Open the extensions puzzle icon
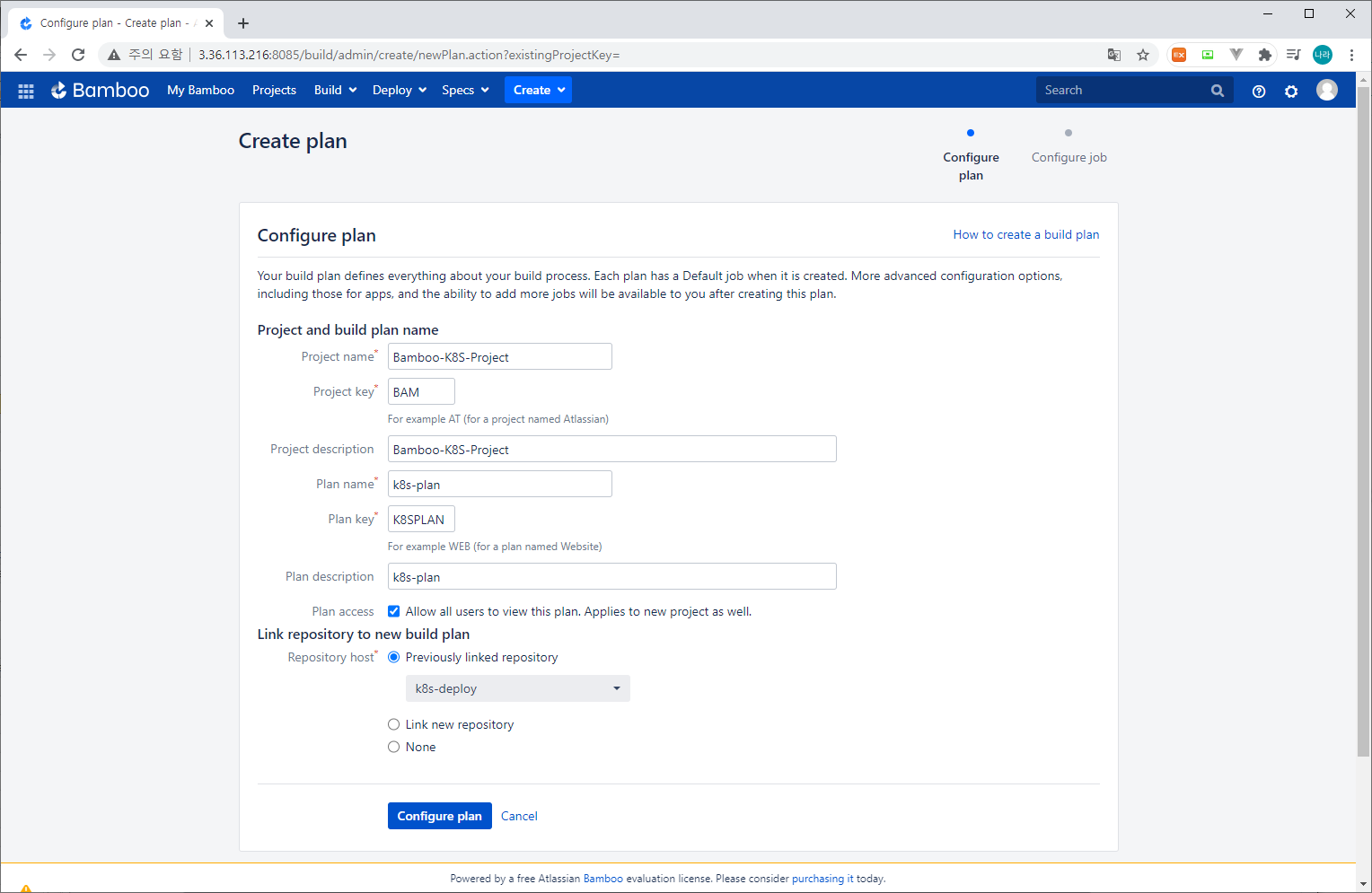Image resolution: width=1372 pixels, height=893 pixels. pyautogui.click(x=1265, y=55)
